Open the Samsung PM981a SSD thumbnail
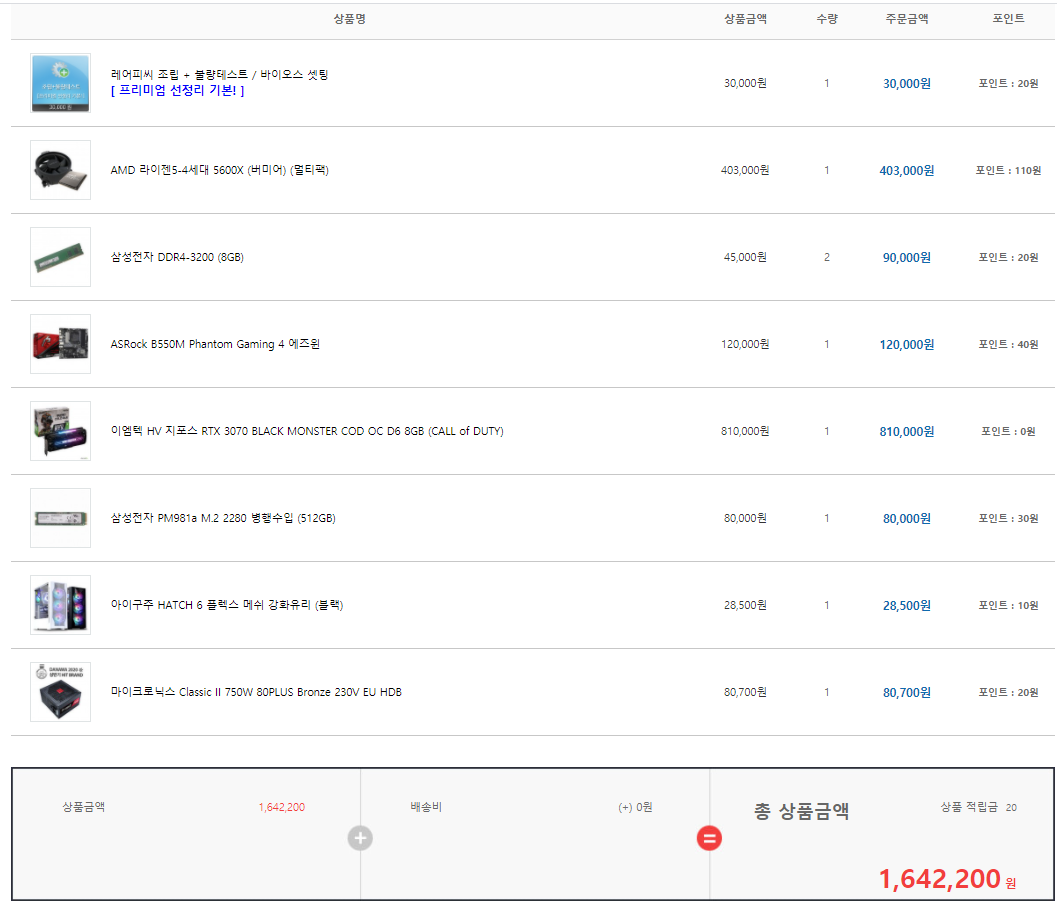Viewport: 1057px width, 905px height. coord(60,518)
